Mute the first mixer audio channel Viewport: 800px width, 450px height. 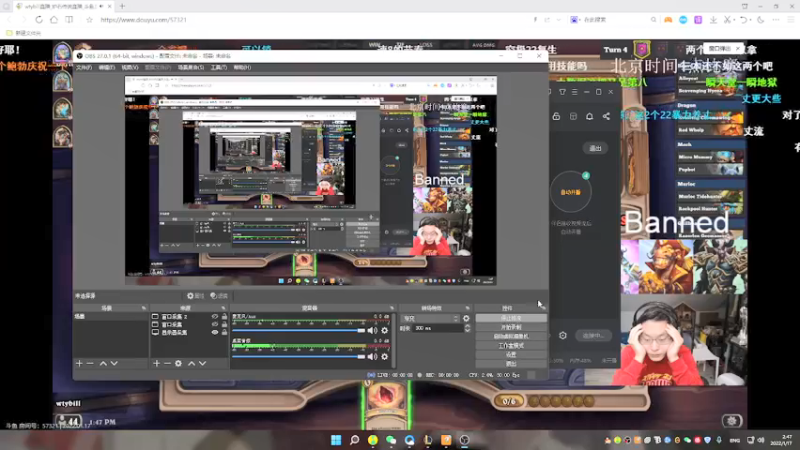[372, 331]
